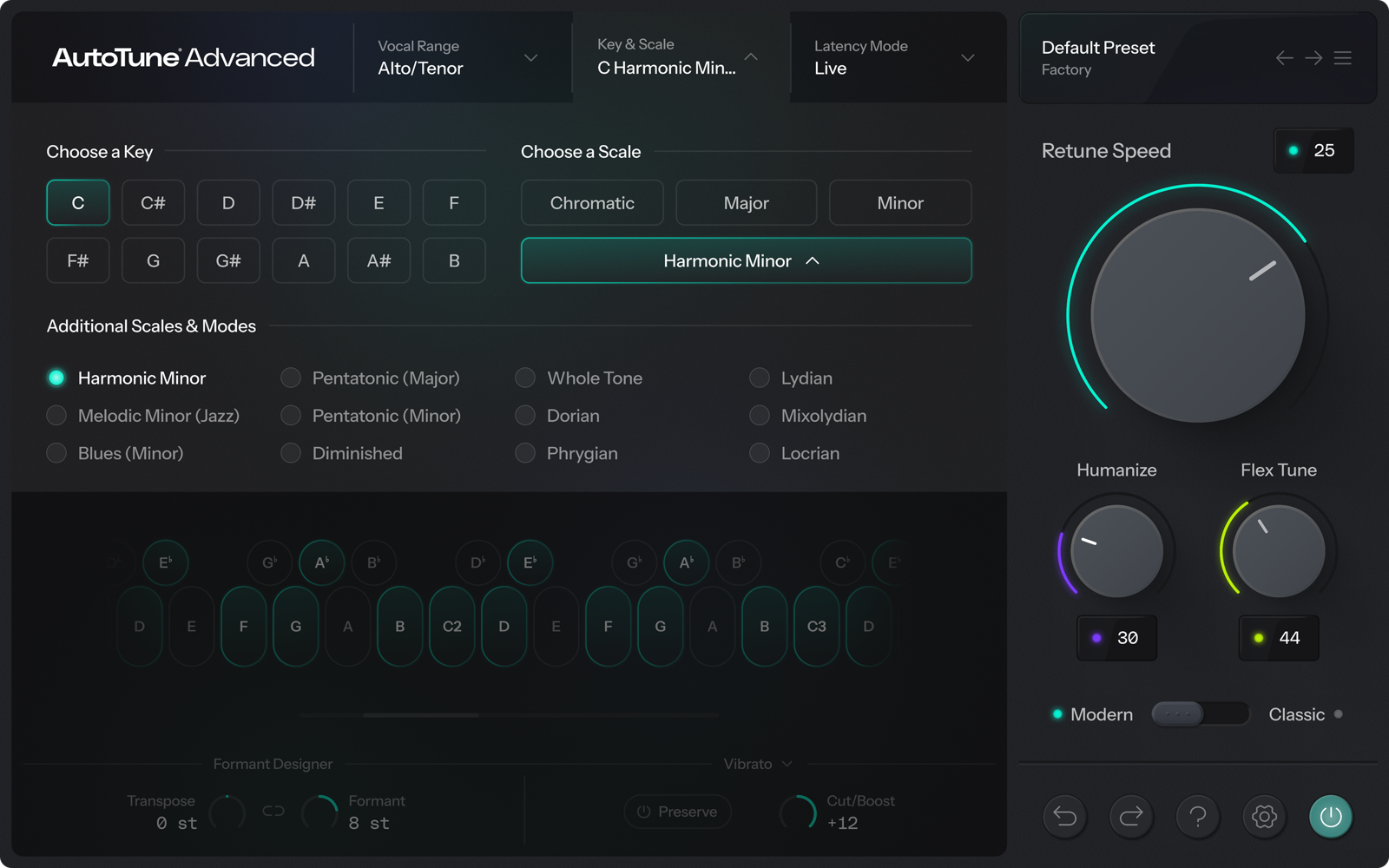
Task: Choose key F#
Action: (x=78, y=260)
